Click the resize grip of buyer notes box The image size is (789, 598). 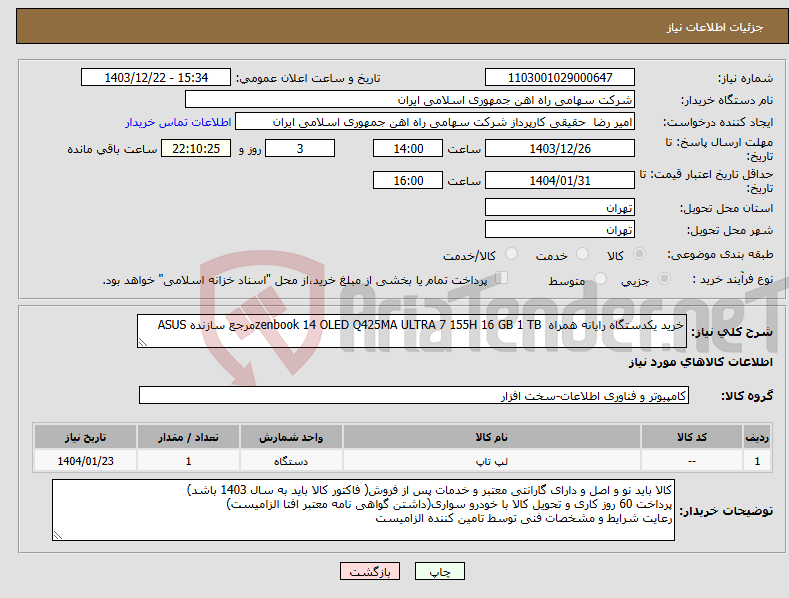[x=58, y=535]
